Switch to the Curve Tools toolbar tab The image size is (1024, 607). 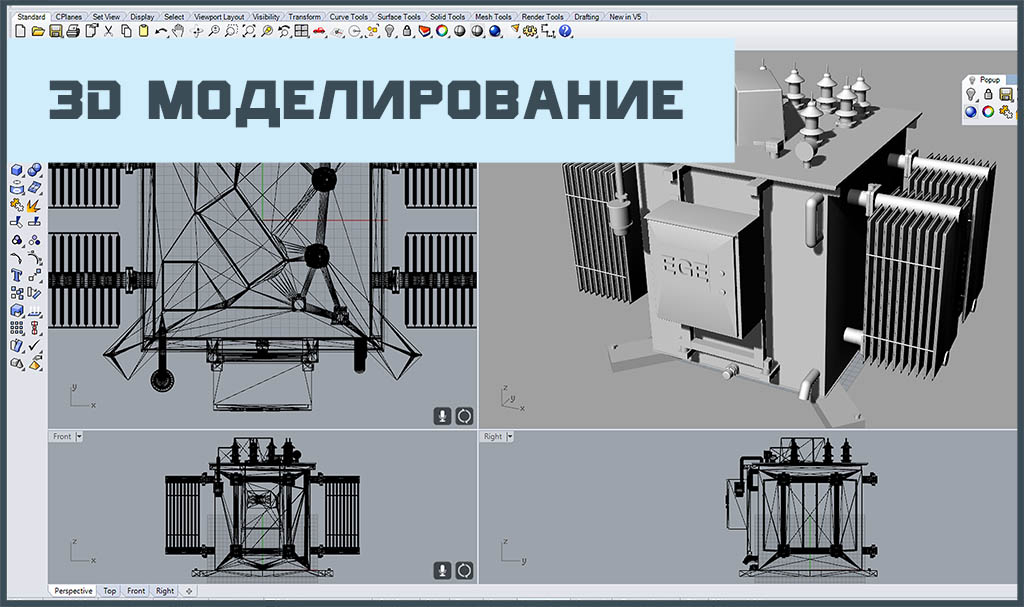349,17
